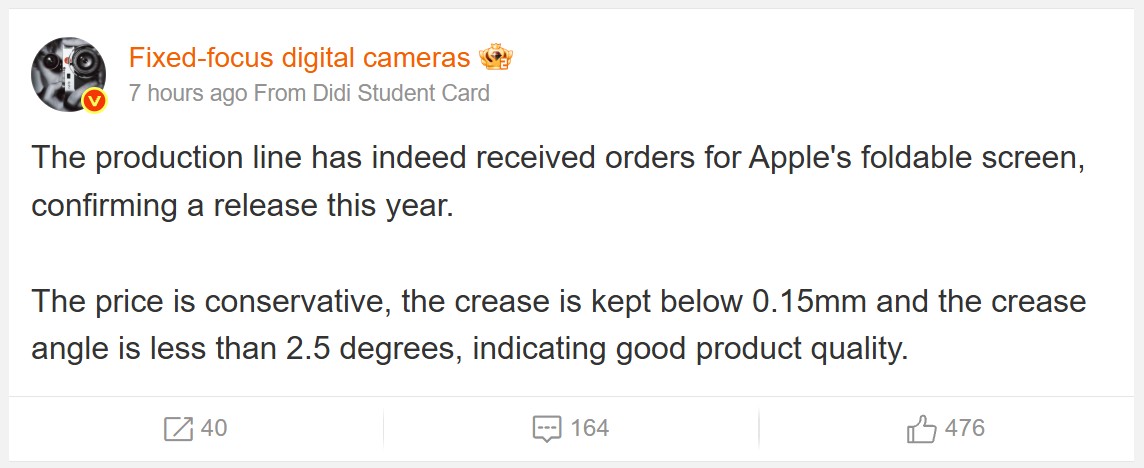Click the '7 hours ago' timestamp
This screenshot has height=468, width=1144.
[188, 94]
